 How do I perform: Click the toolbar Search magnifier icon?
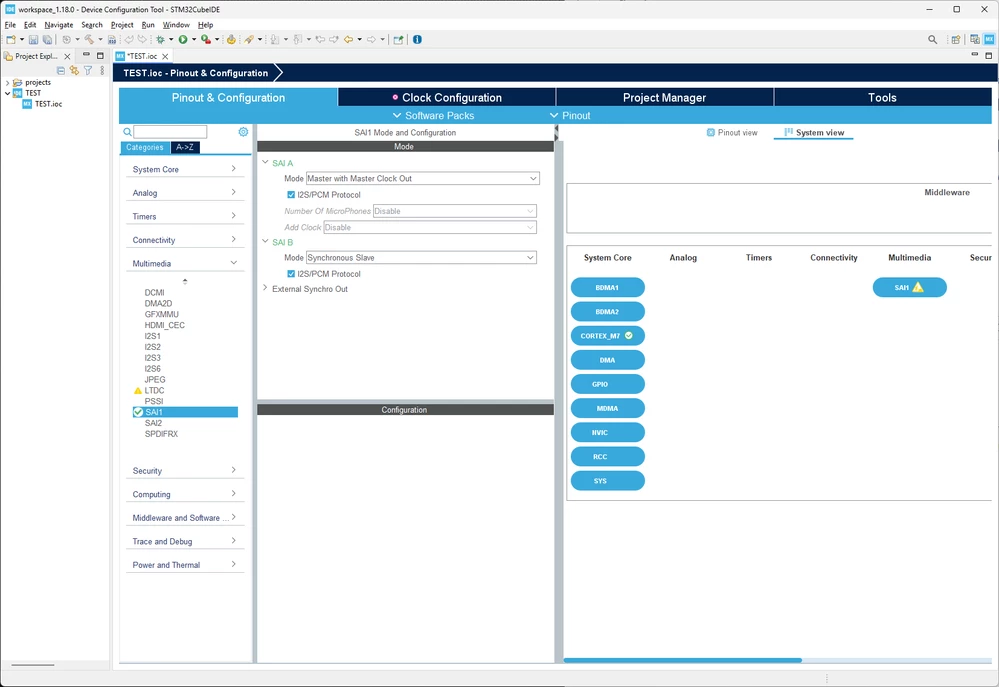[933, 40]
